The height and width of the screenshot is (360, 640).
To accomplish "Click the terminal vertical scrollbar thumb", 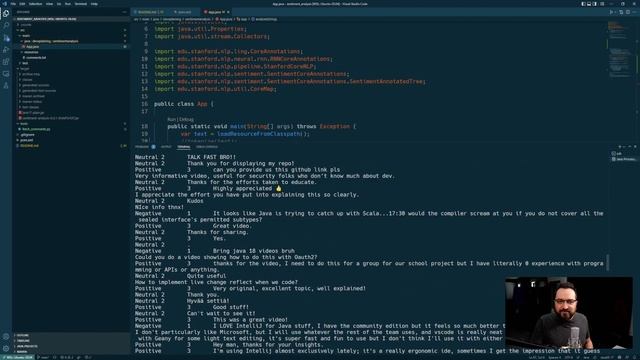I will tap(608, 262).
